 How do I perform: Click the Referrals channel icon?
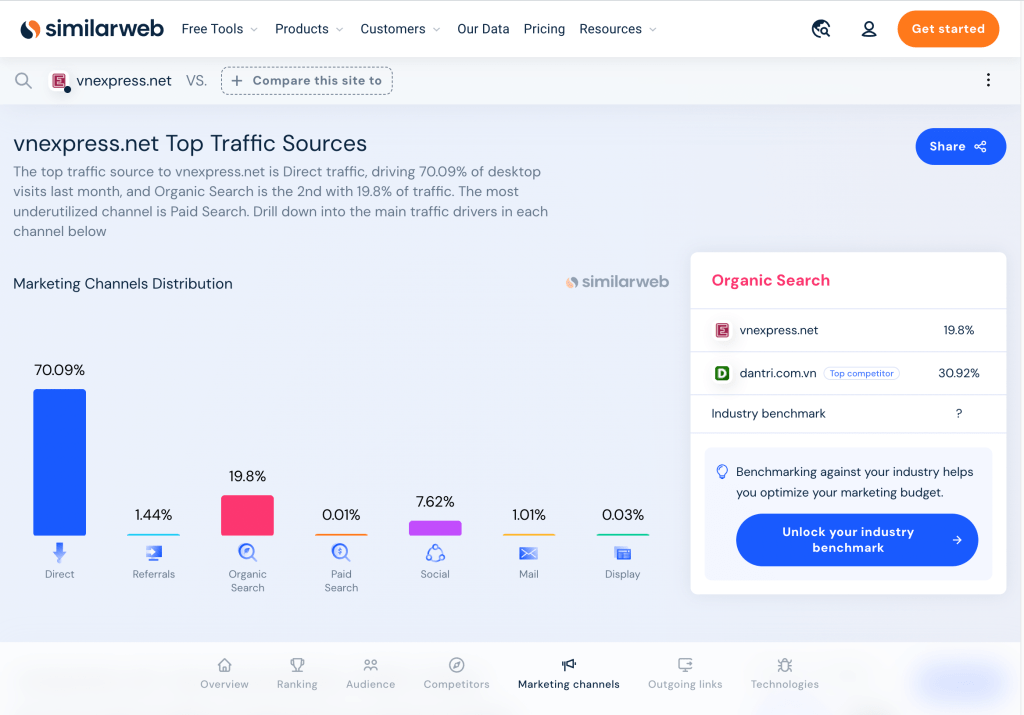coord(153,552)
